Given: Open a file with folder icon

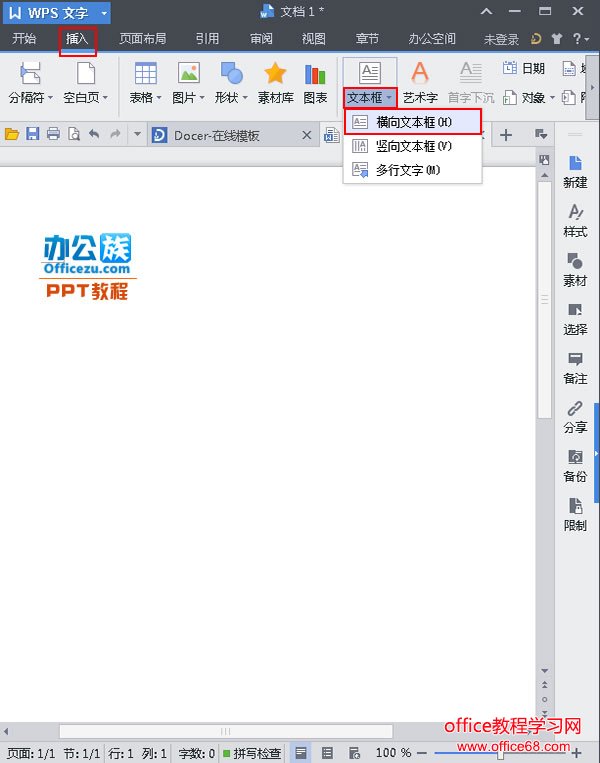Looking at the screenshot, I should pos(12,134).
